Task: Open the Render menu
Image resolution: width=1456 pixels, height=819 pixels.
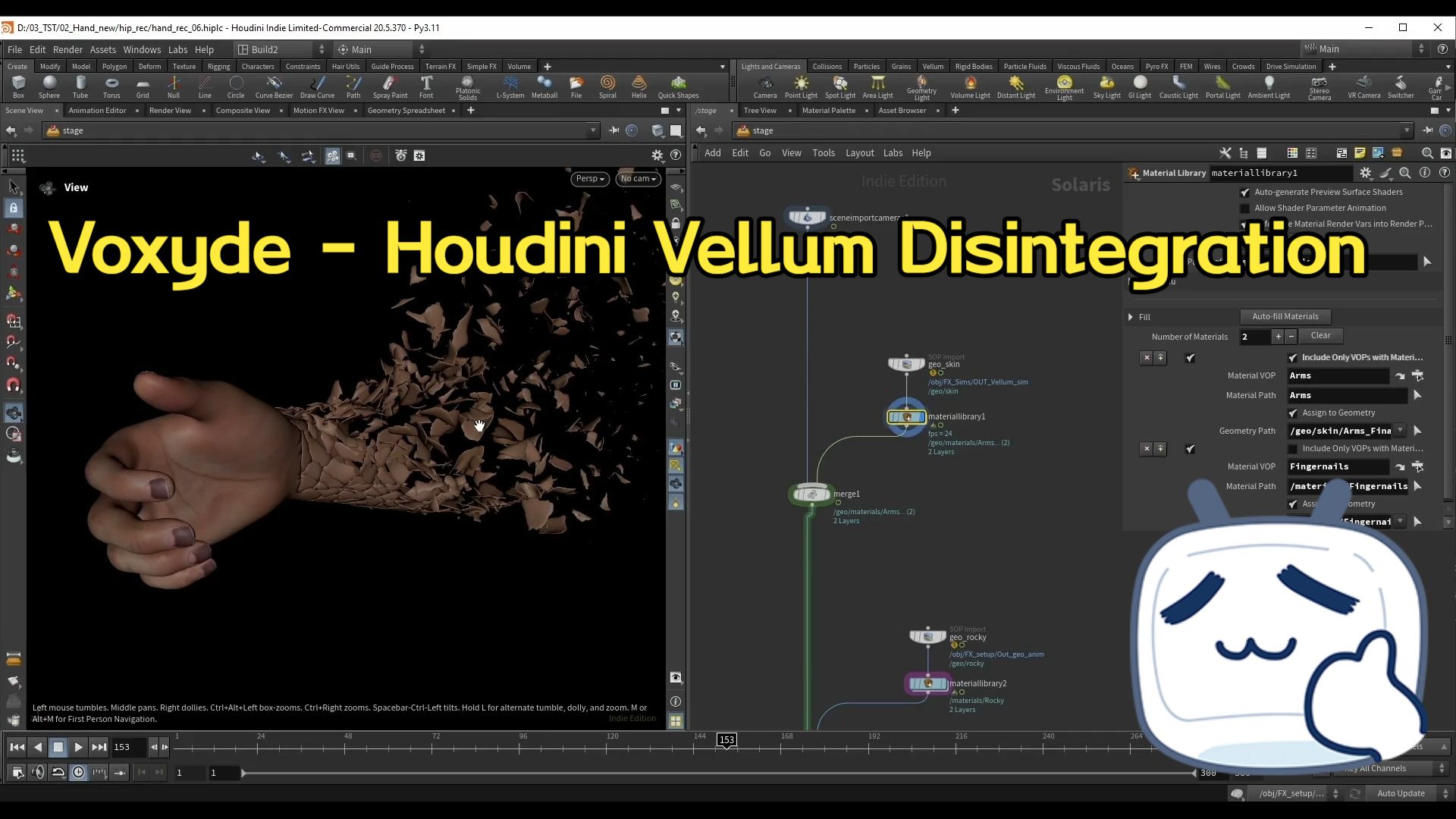Action: (x=67, y=49)
